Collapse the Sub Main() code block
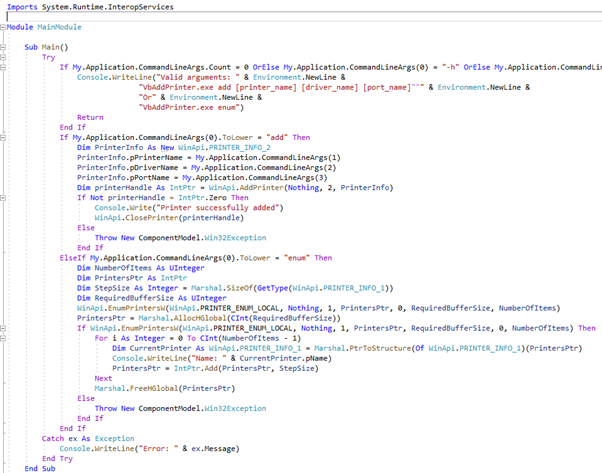602x473 pixels. pyautogui.click(x=4, y=47)
